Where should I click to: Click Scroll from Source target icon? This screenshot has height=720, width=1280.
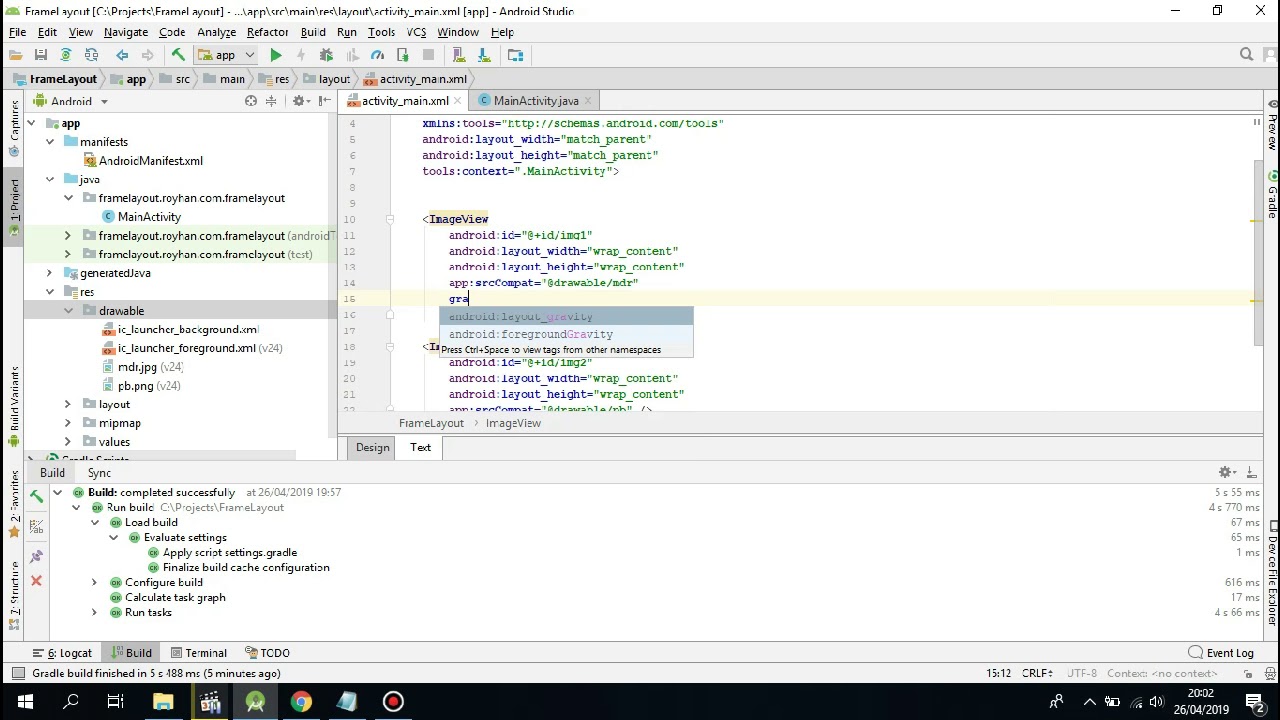pos(251,101)
